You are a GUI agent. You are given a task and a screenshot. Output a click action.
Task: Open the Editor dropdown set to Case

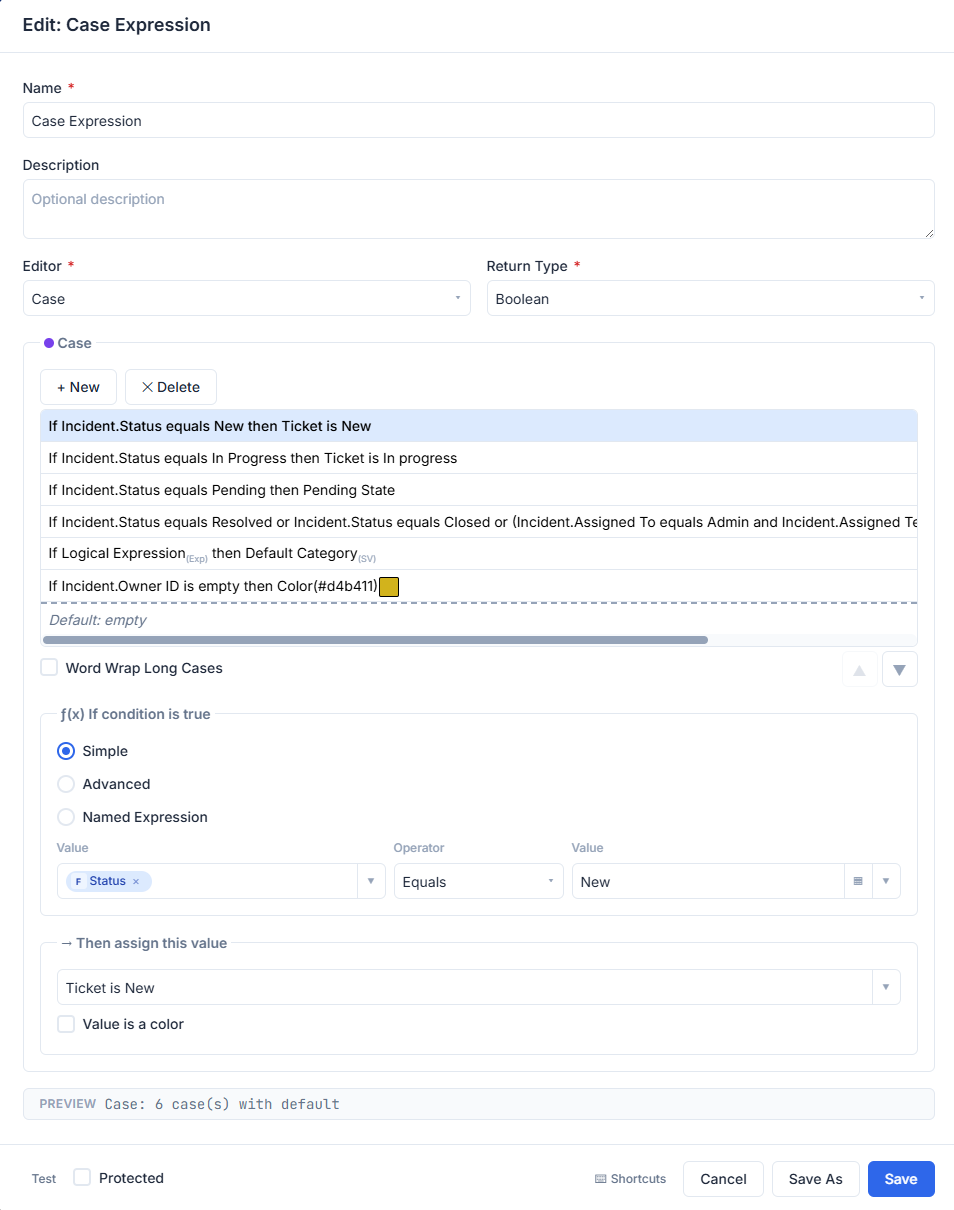click(x=247, y=298)
